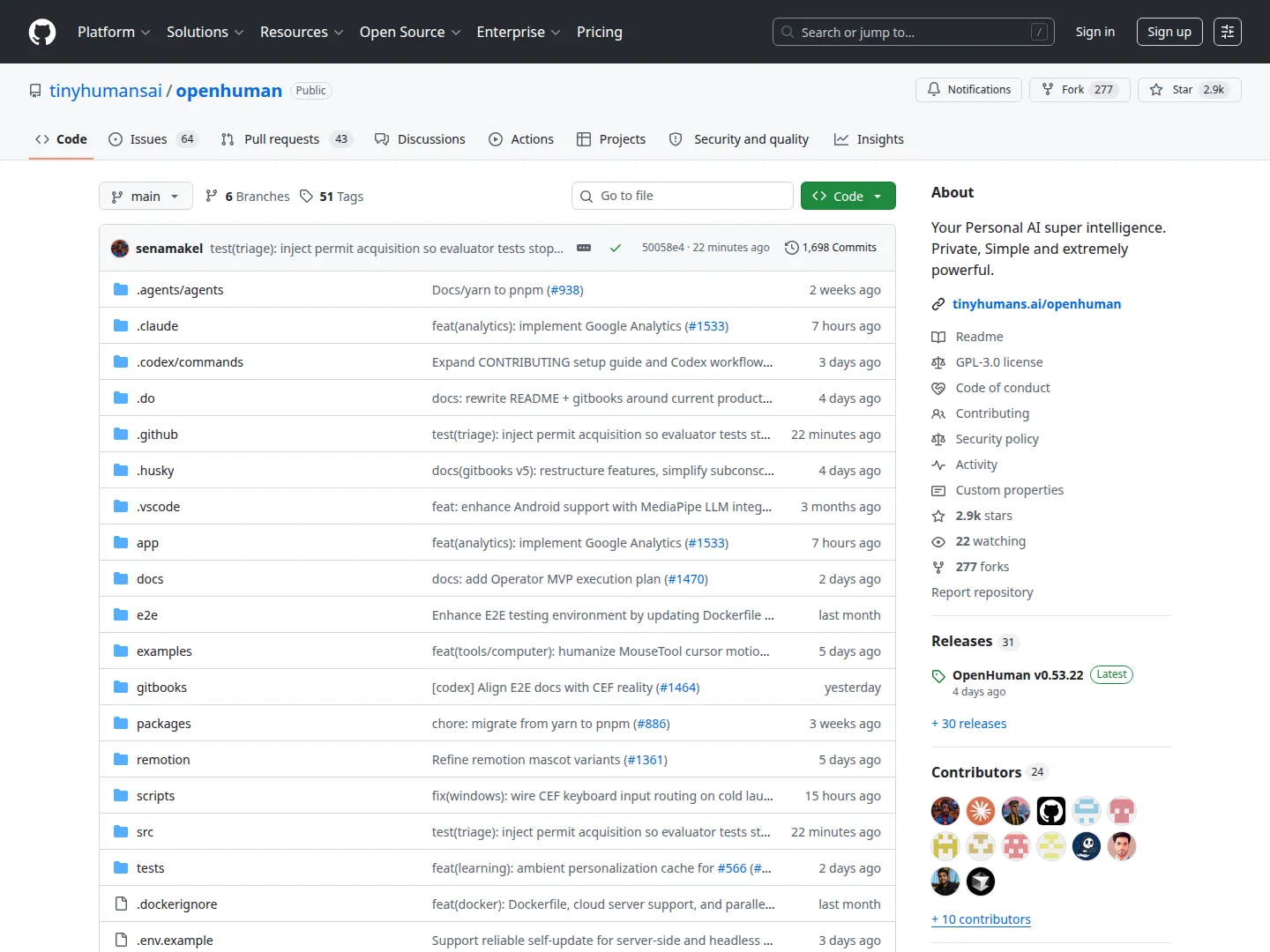Open the command palette icon in header
This screenshot has width=1270, height=952.
[1228, 32]
